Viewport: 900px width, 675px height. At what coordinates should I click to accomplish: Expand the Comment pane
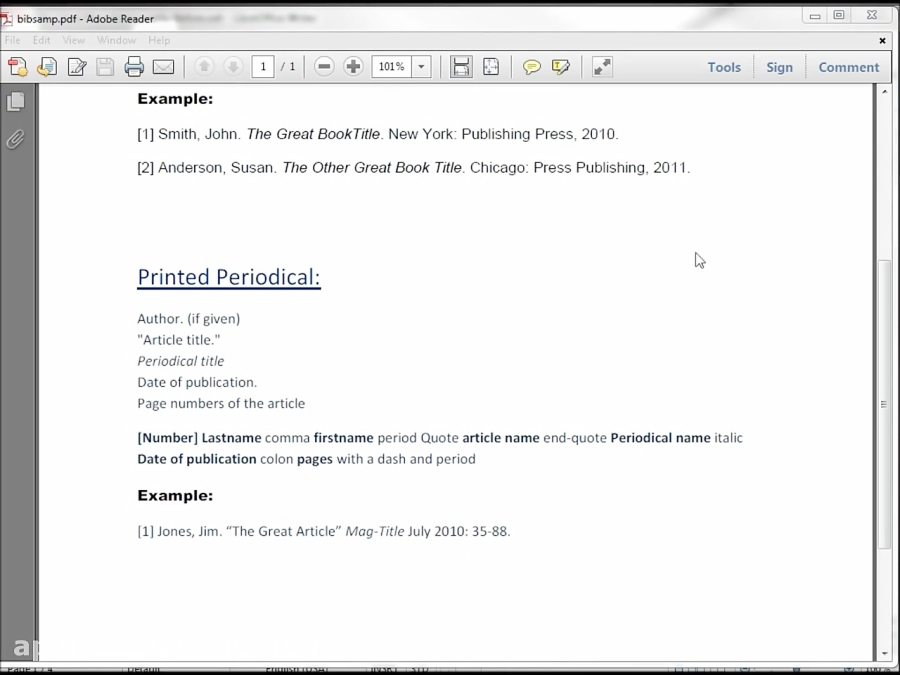[x=848, y=66]
